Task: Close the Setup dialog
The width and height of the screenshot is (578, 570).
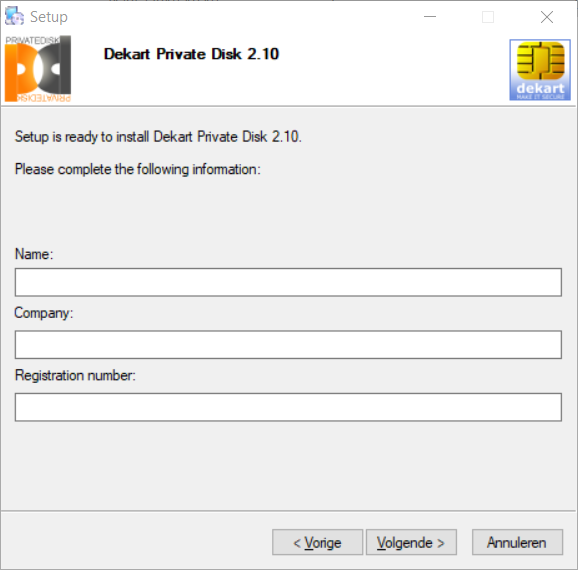Action: (547, 17)
